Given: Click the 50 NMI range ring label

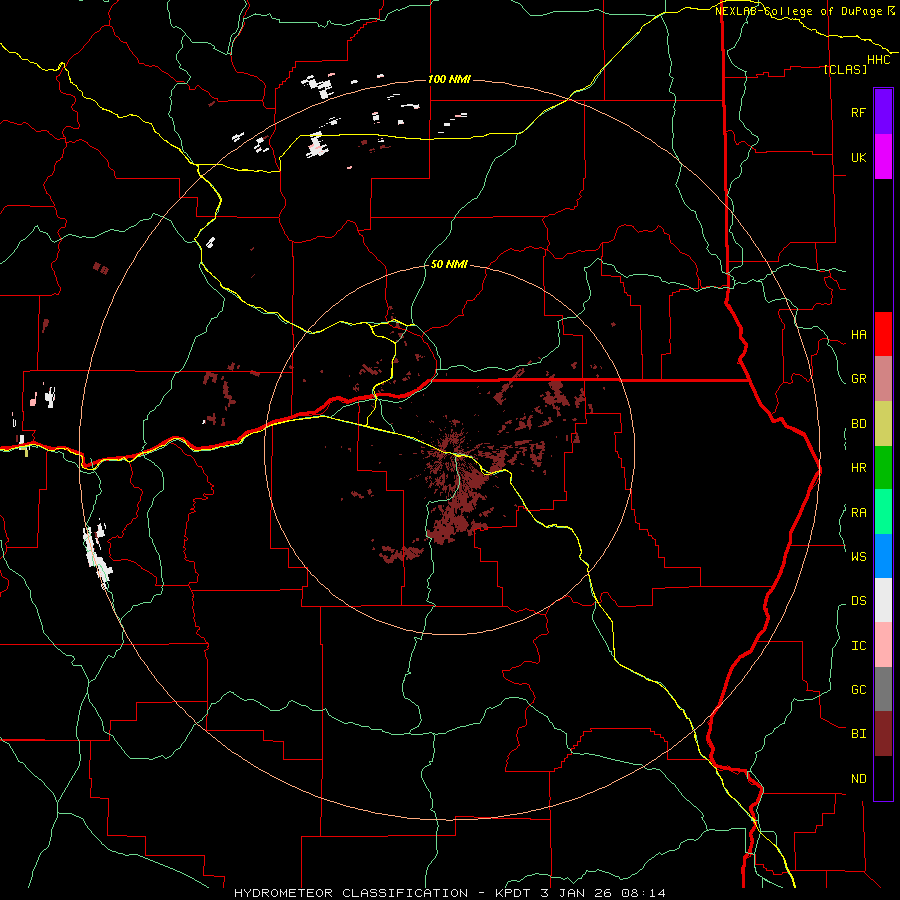Looking at the screenshot, I should tap(449, 265).
